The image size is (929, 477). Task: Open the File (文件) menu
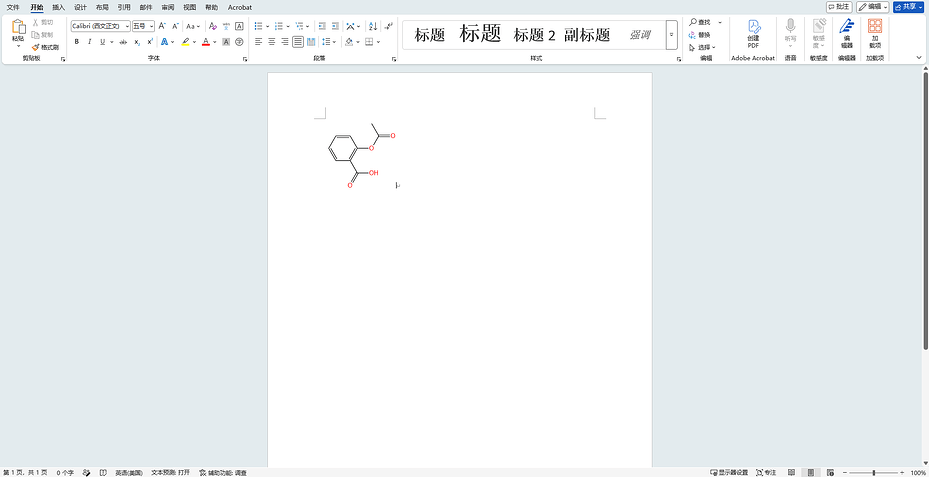[x=13, y=7]
